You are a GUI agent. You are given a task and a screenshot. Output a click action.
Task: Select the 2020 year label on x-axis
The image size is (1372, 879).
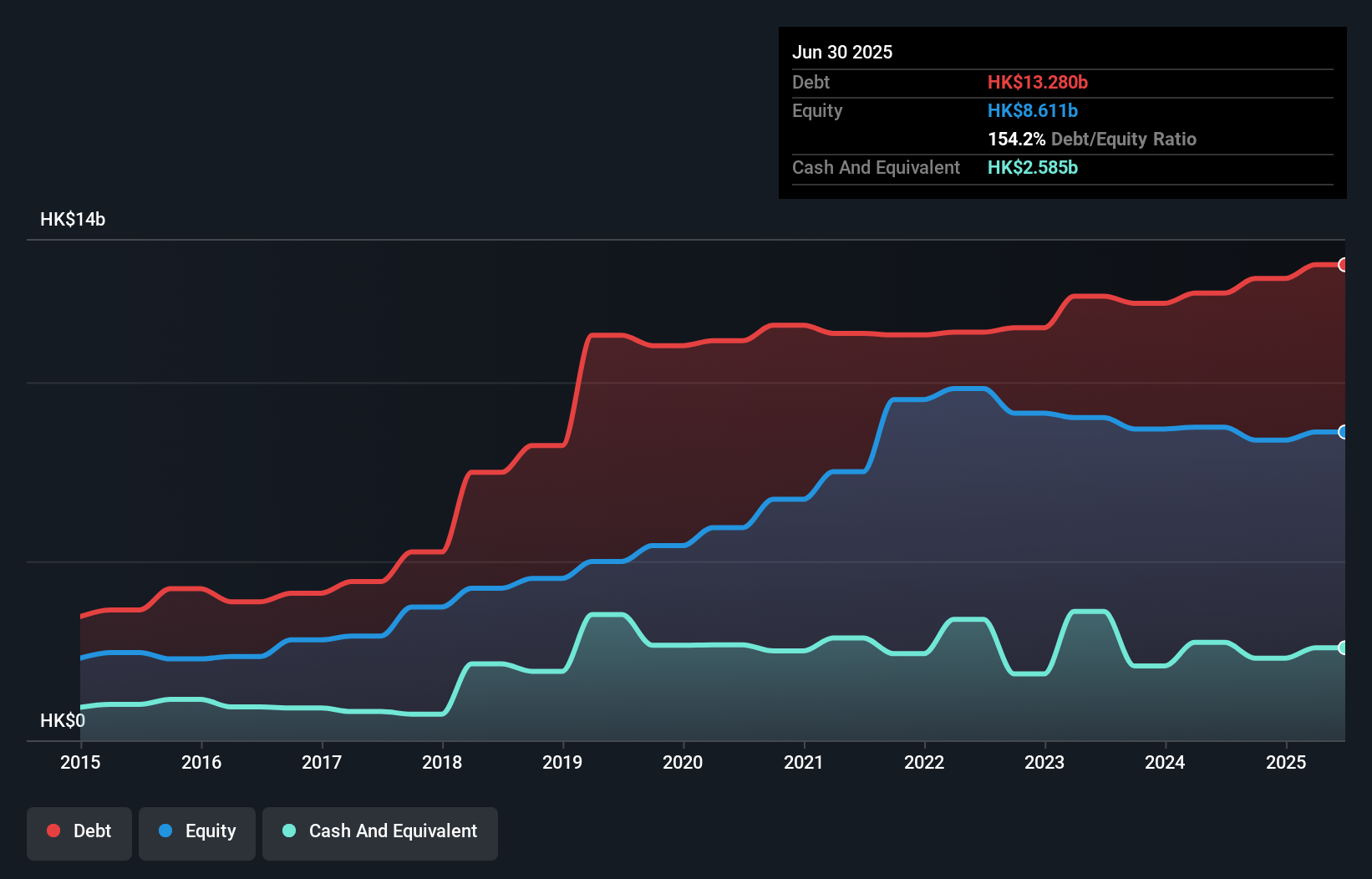coord(683,762)
